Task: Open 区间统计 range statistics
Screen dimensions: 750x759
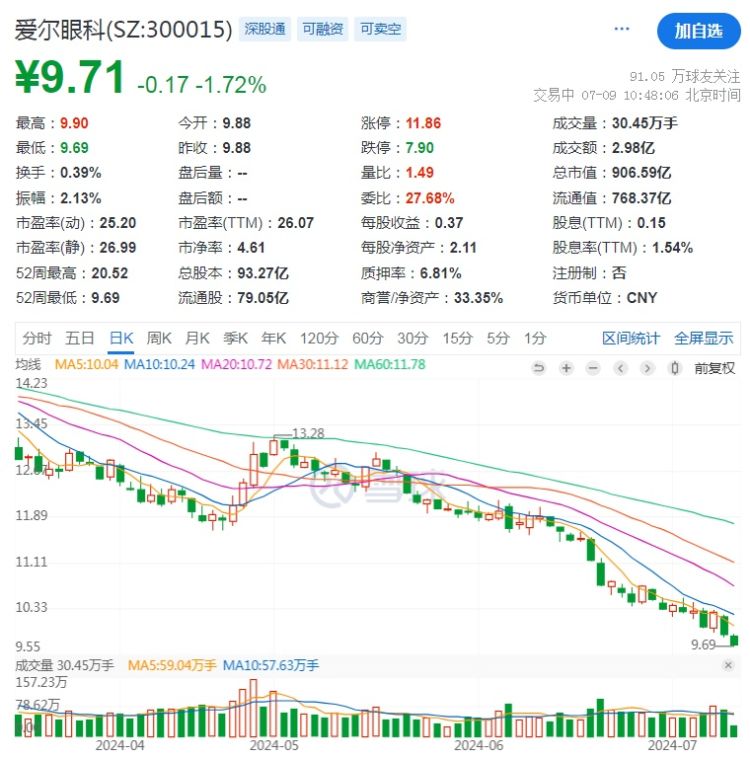Action: (x=630, y=338)
